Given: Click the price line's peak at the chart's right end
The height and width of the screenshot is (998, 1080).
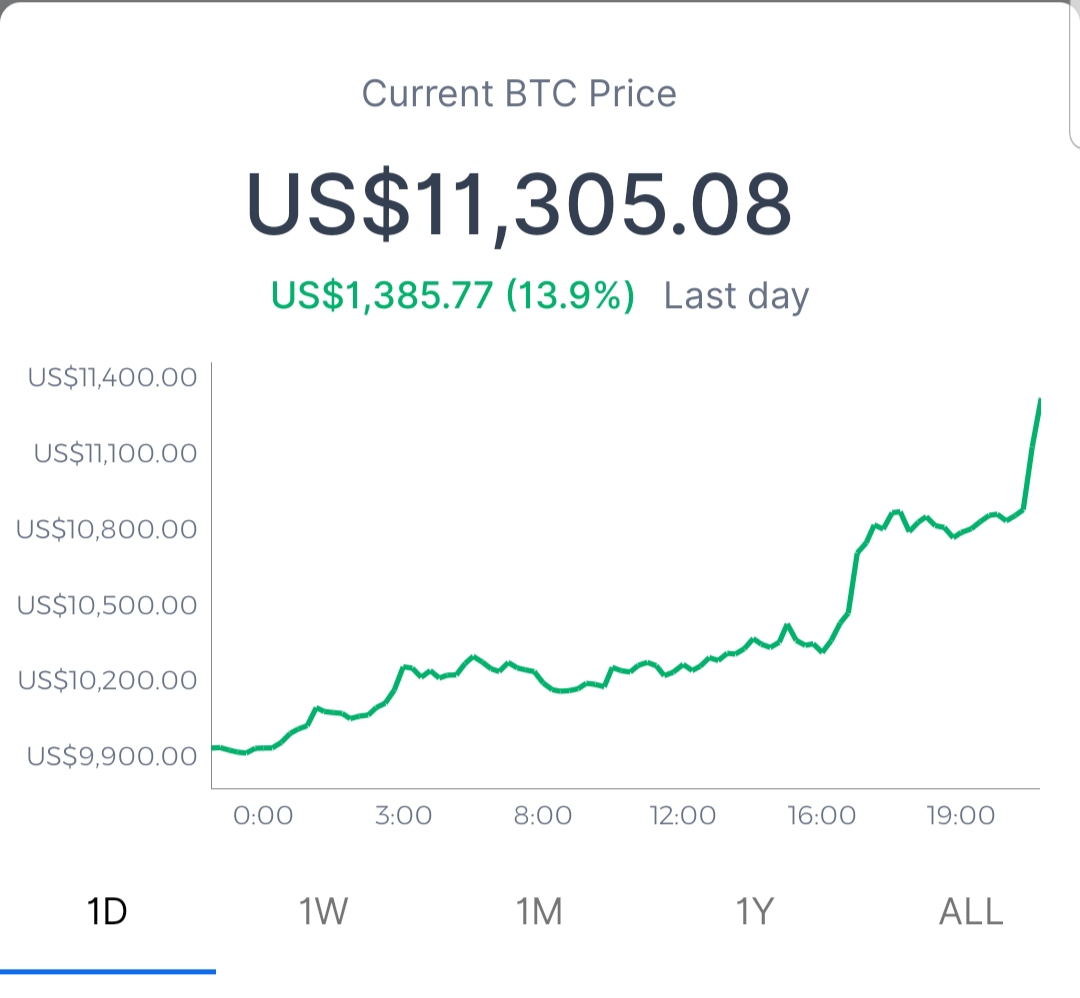Looking at the screenshot, I should click(x=1039, y=401).
